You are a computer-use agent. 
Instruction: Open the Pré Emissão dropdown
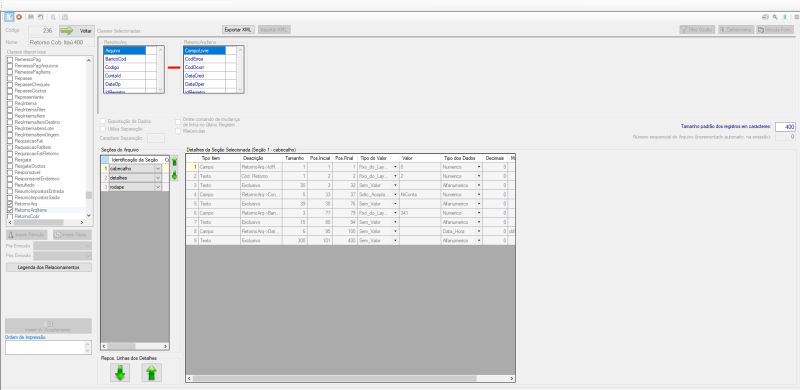88,246
